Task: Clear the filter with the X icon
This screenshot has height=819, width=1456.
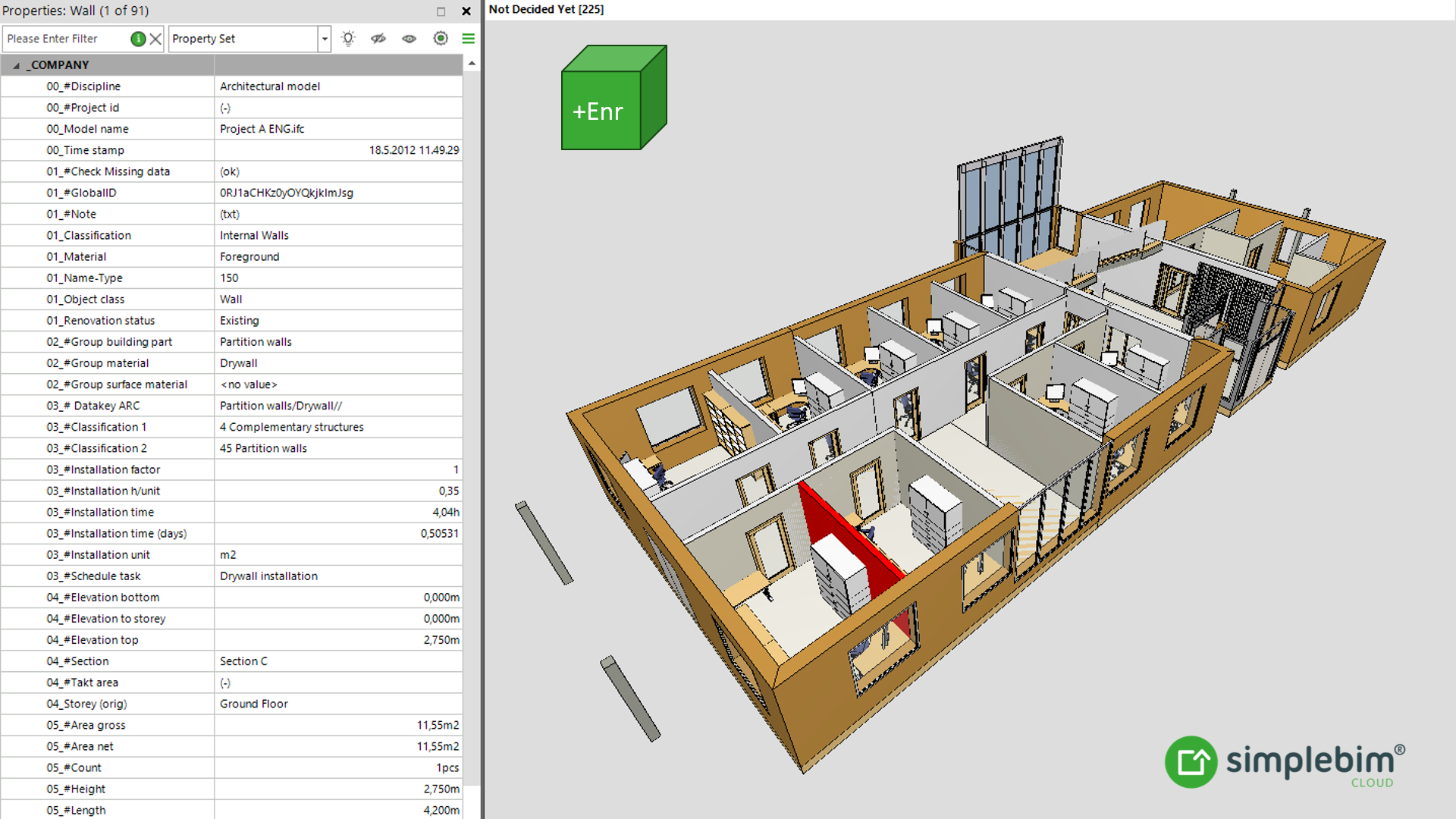Action: coord(155,39)
